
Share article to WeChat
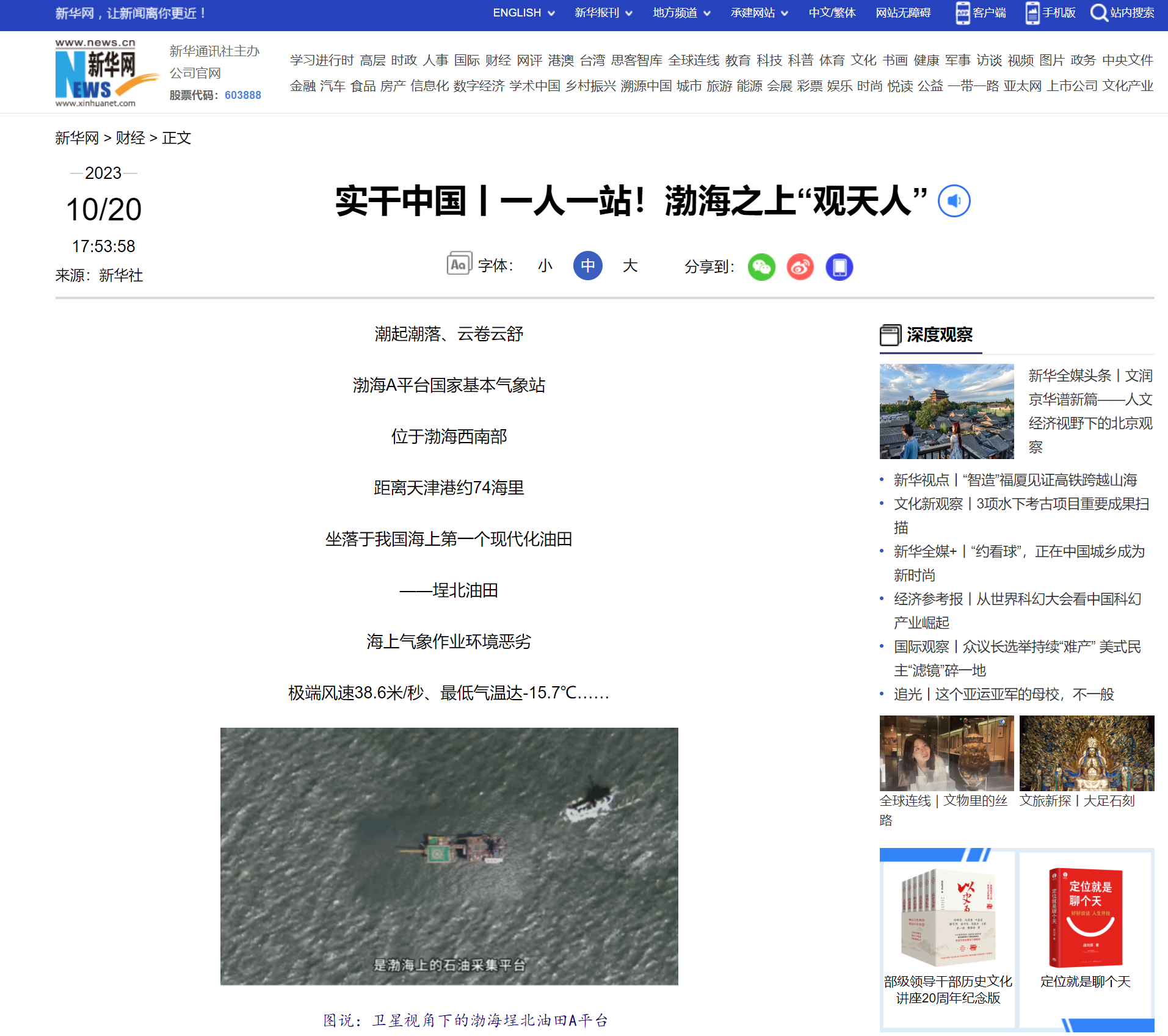pos(761,267)
